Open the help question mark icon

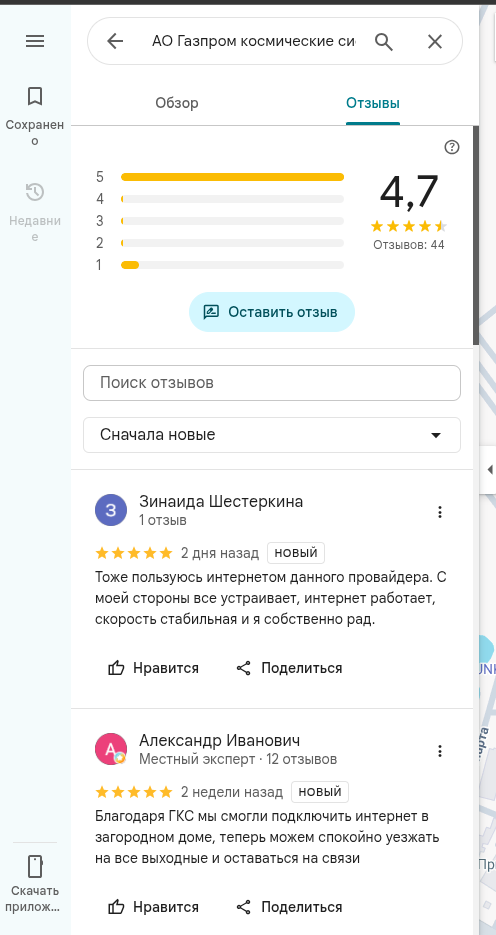(x=452, y=147)
